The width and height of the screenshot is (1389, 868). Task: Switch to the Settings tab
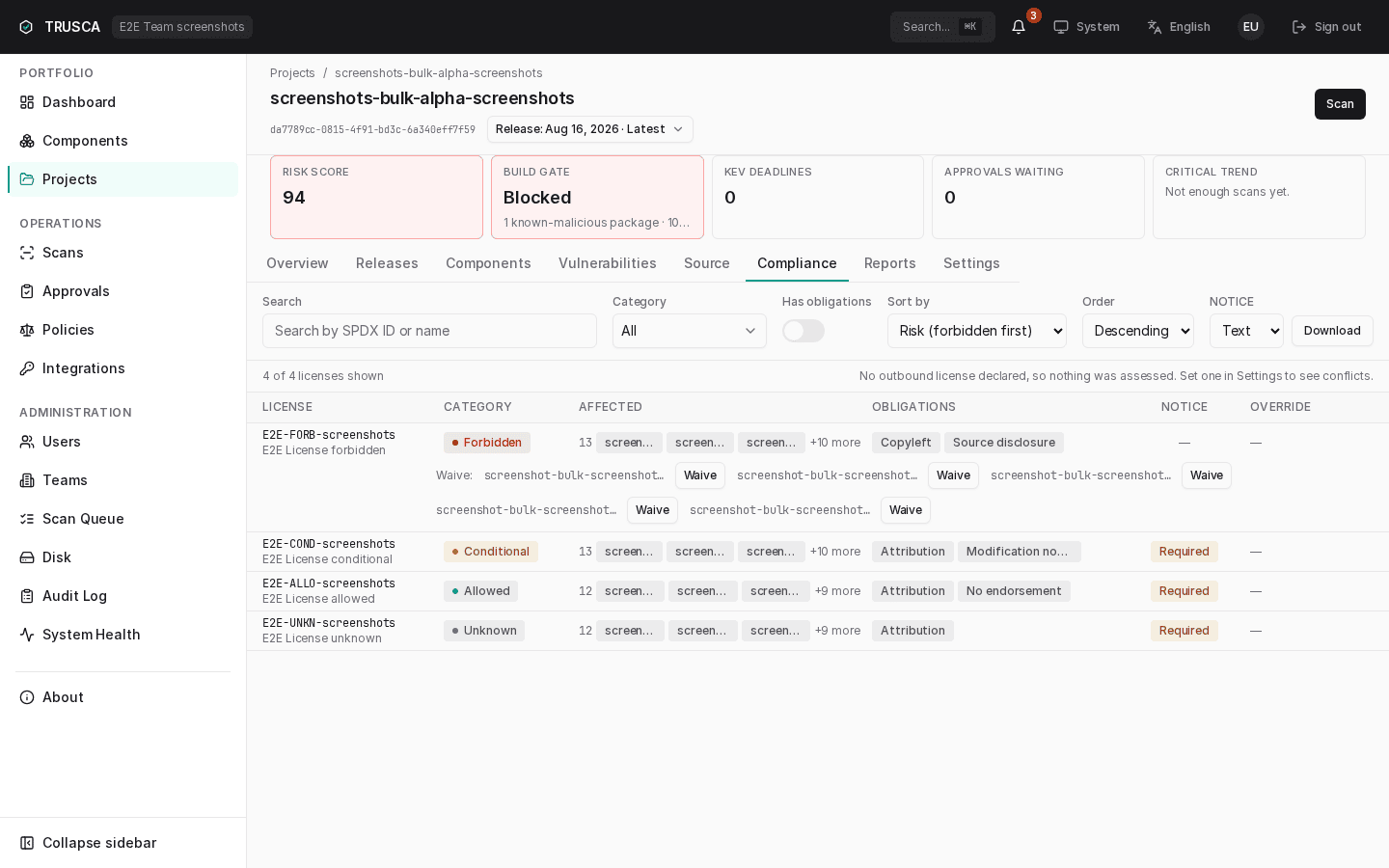(x=971, y=263)
